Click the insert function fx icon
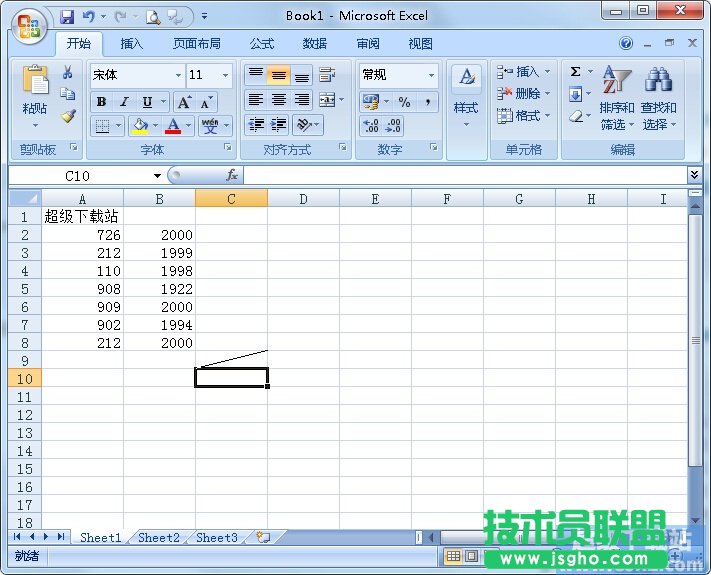The width and height of the screenshot is (711, 575). [232, 175]
